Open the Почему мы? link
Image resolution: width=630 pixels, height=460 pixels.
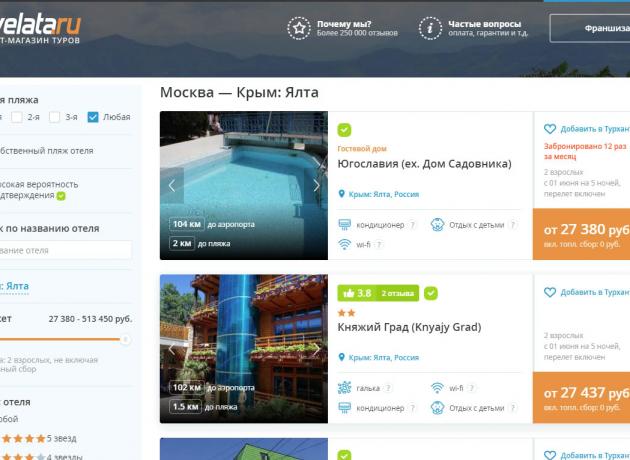click(x=344, y=24)
